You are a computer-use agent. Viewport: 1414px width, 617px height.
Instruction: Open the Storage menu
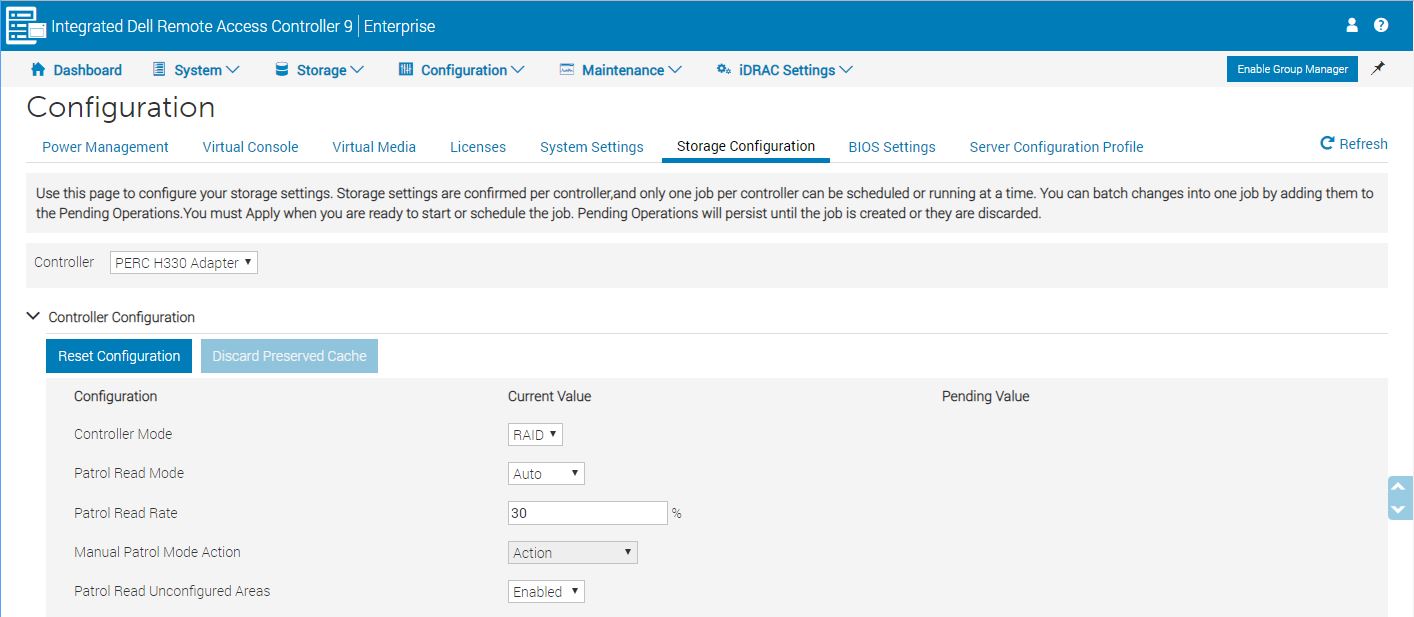coord(319,70)
